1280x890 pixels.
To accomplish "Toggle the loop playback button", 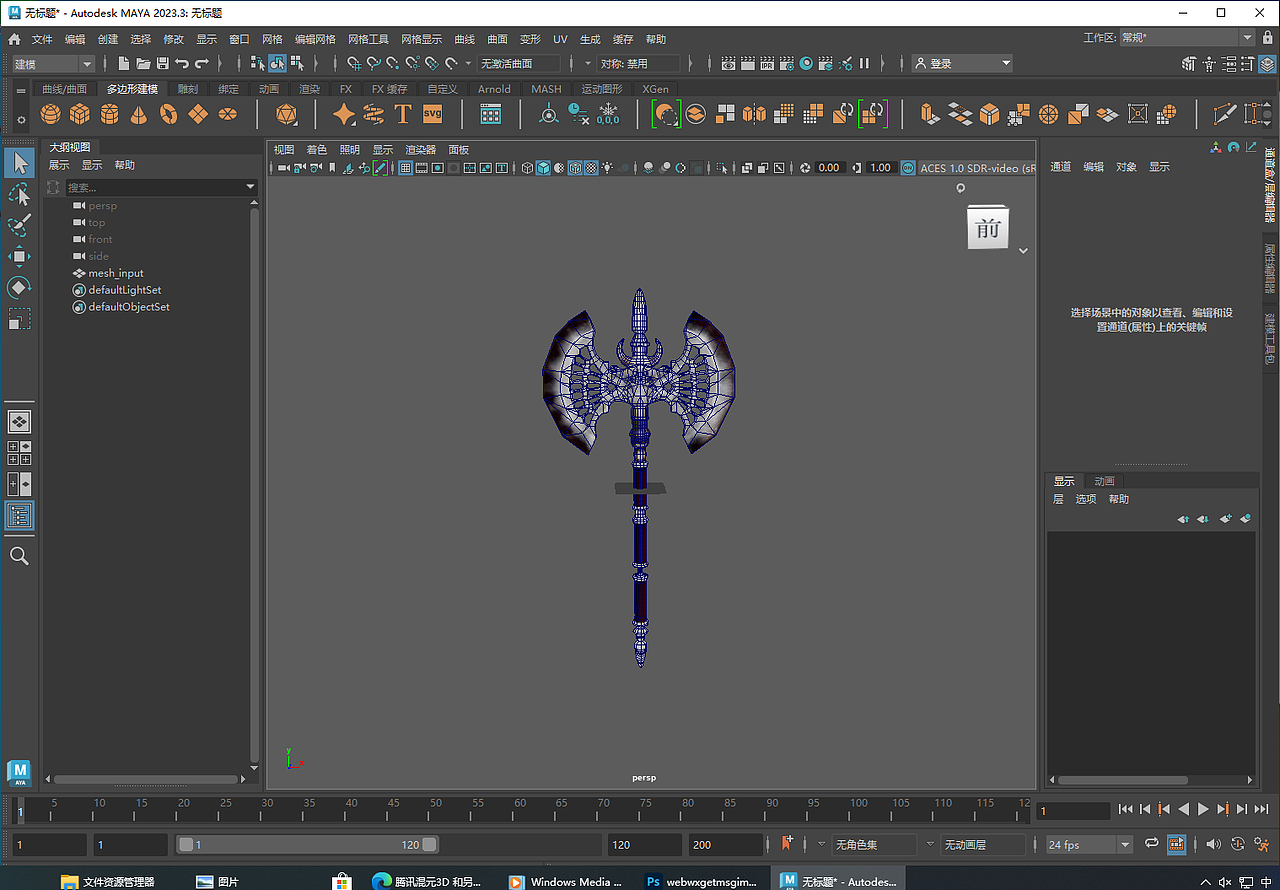I will [x=1152, y=845].
